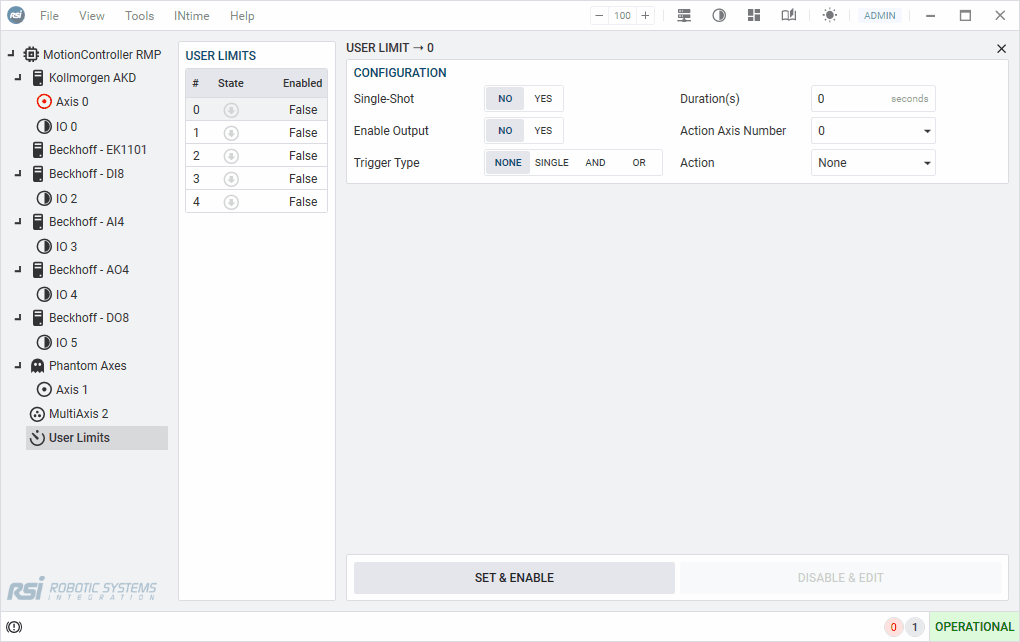Click the MotionController RMP chip icon
Image resolution: width=1020 pixels, height=642 pixels.
(31, 54)
